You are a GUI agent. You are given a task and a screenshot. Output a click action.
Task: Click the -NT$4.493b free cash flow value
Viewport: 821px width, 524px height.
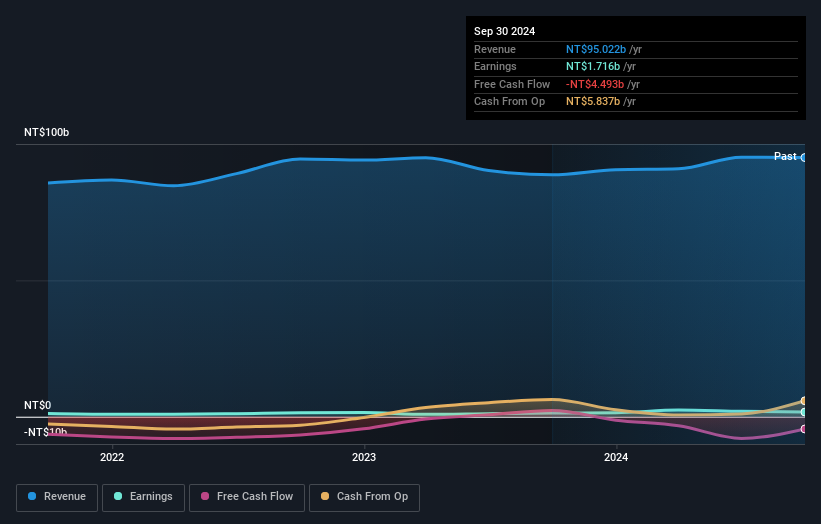click(595, 84)
